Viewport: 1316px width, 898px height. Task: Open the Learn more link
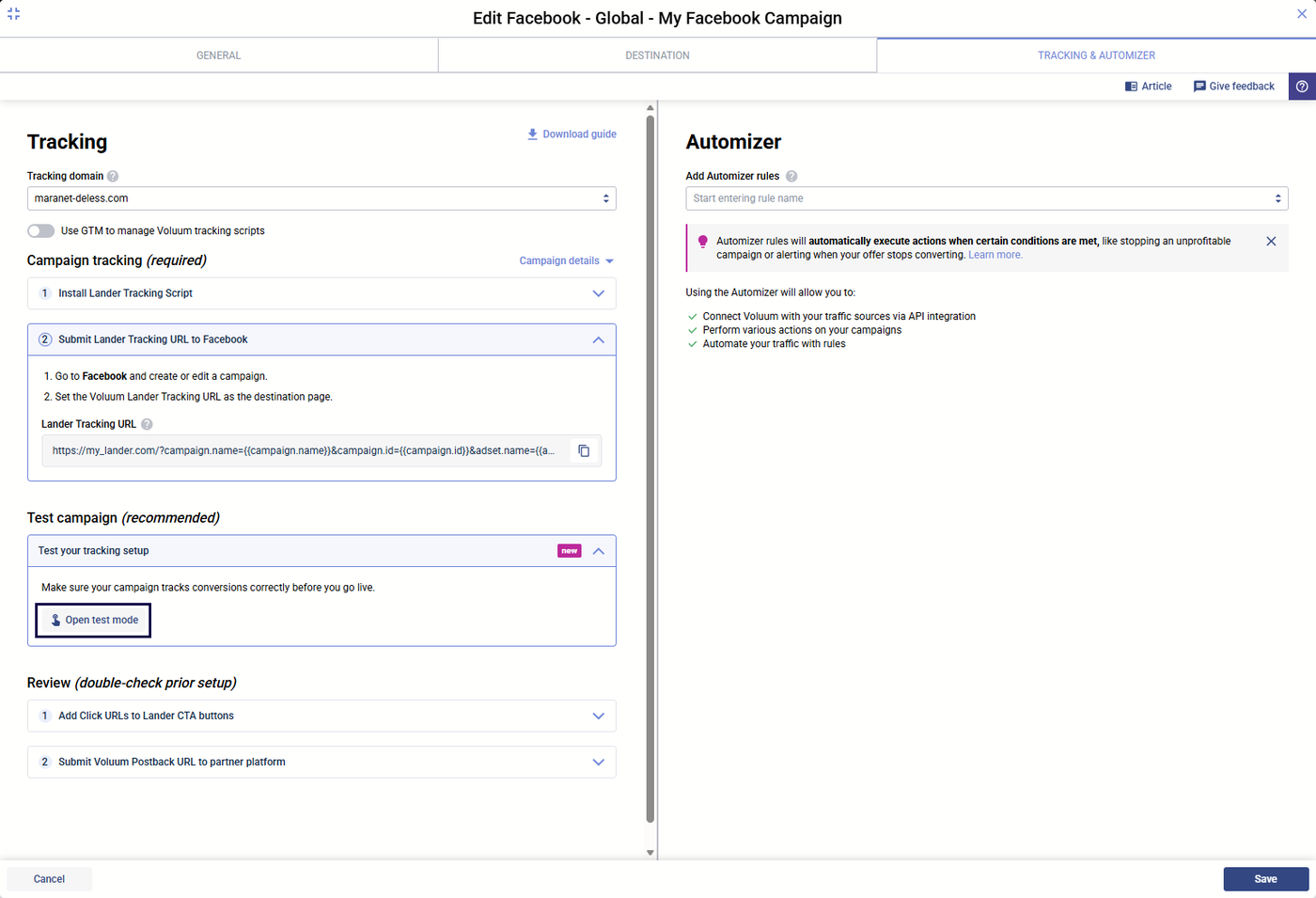pos(995,255)
